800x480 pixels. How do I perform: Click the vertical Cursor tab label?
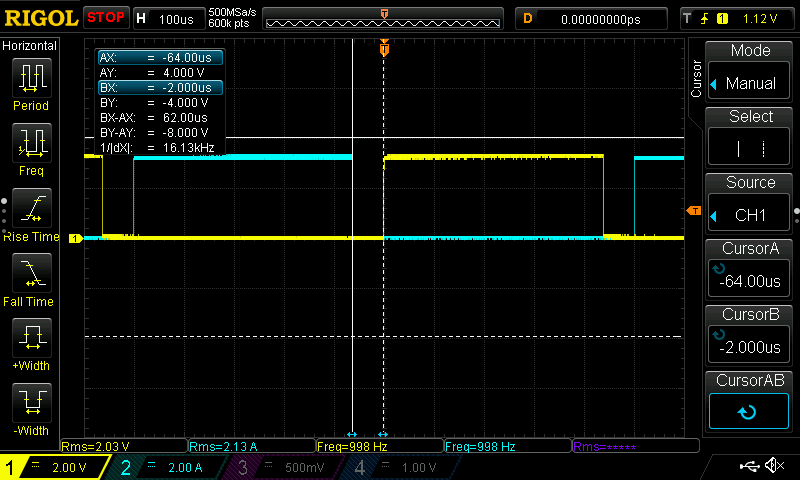tap(696, 79)
